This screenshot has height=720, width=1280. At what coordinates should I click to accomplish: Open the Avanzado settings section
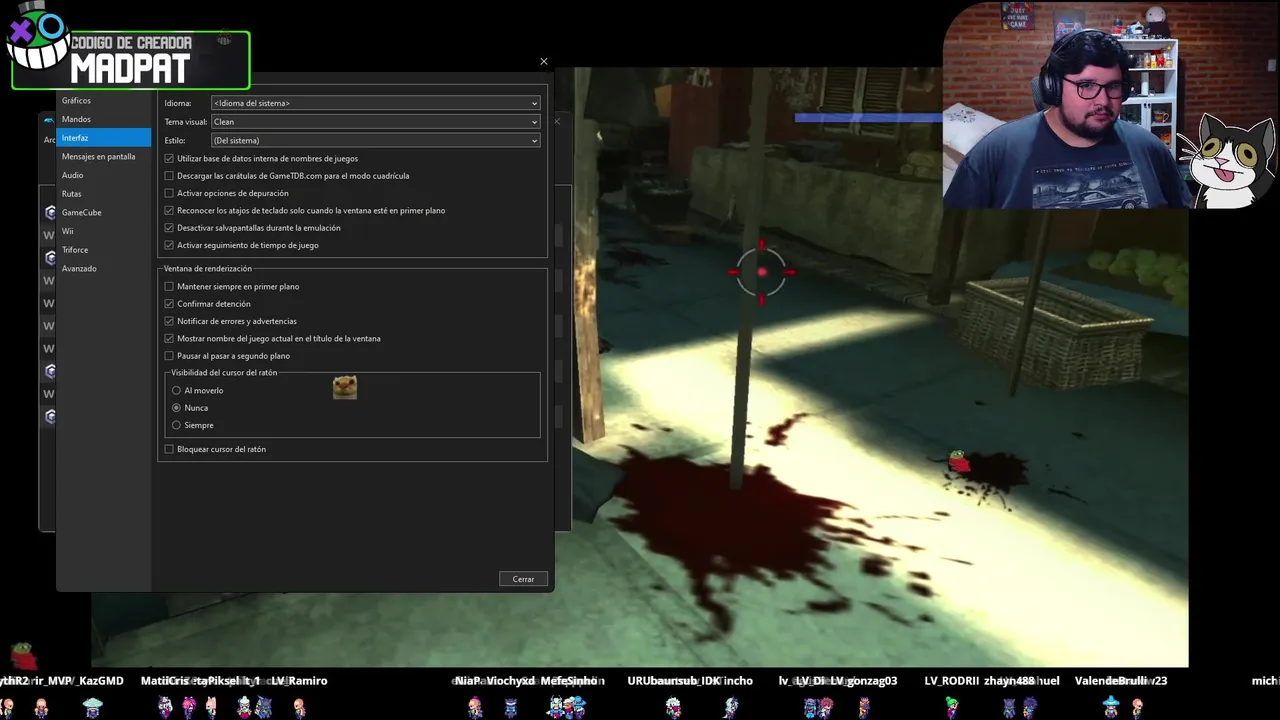tap(104, 268)
